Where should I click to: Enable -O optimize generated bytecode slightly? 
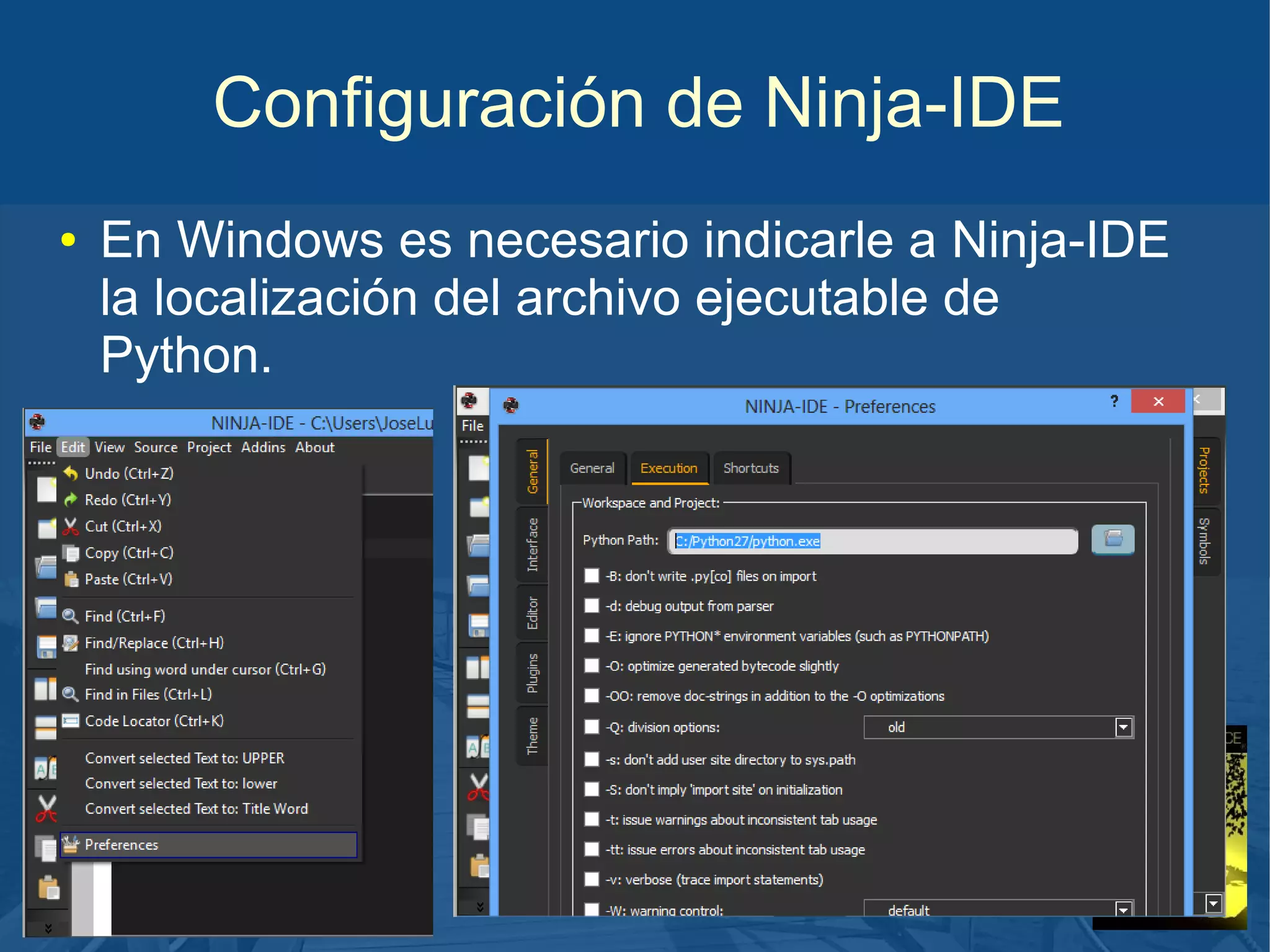coord(592,666)
